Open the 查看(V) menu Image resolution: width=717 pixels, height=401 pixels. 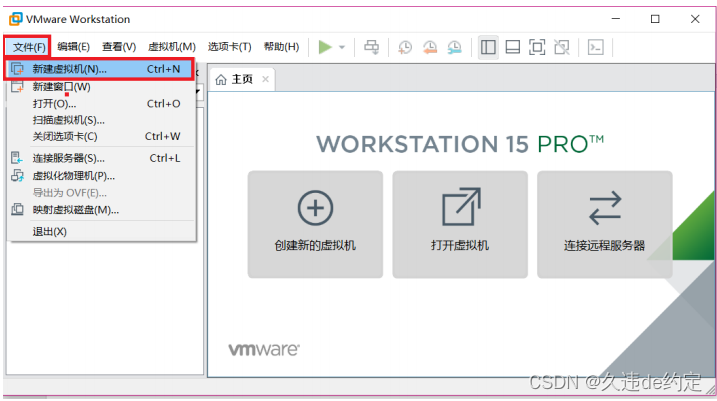click(119, 47)
